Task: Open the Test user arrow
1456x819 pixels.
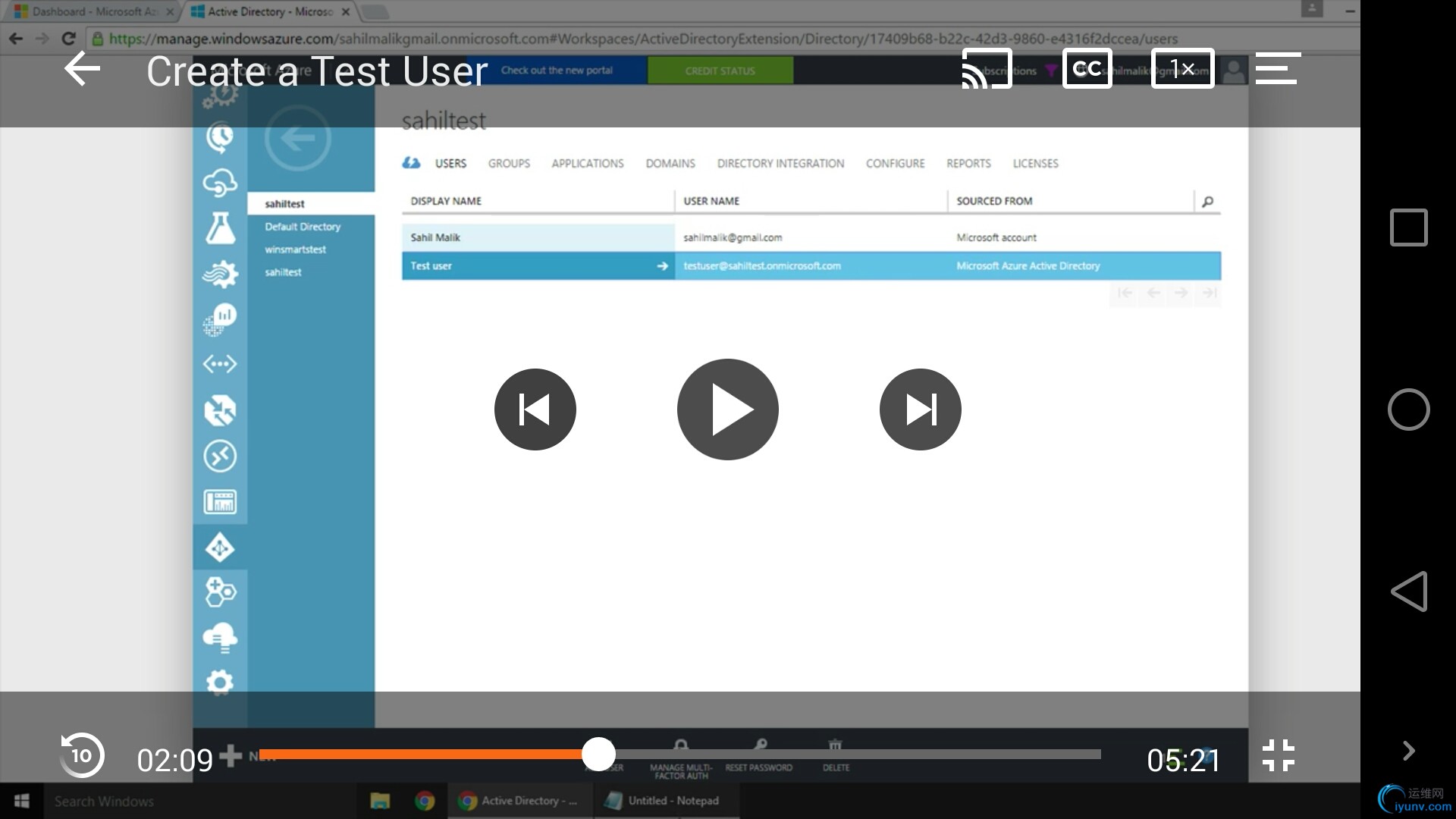Action: [662, 266]
